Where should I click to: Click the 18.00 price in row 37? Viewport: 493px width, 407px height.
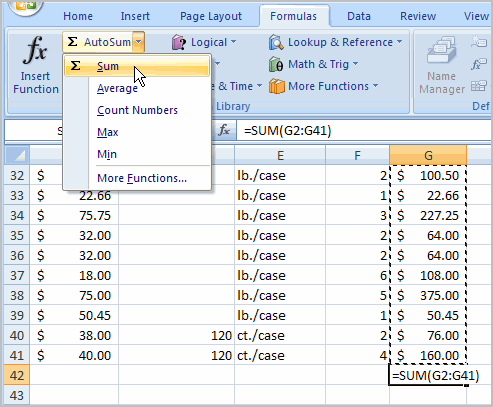74,275
